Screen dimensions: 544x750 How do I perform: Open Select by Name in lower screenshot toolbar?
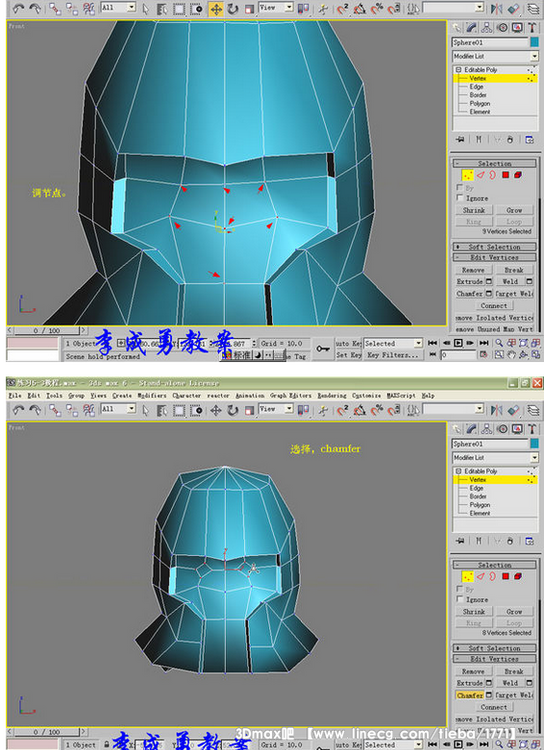coord(162,410)
